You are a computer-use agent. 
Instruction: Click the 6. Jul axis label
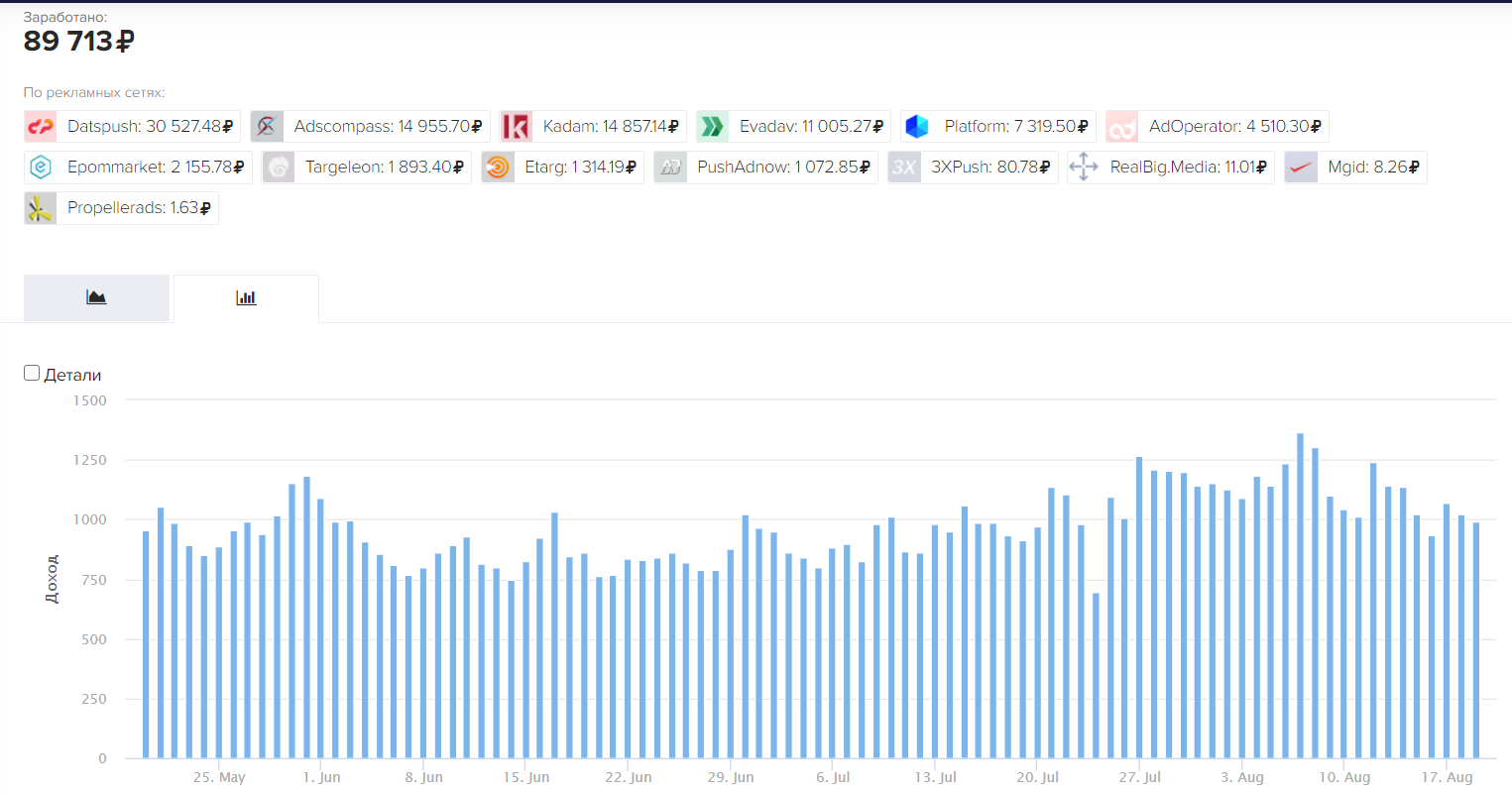[x=833, y=777]
